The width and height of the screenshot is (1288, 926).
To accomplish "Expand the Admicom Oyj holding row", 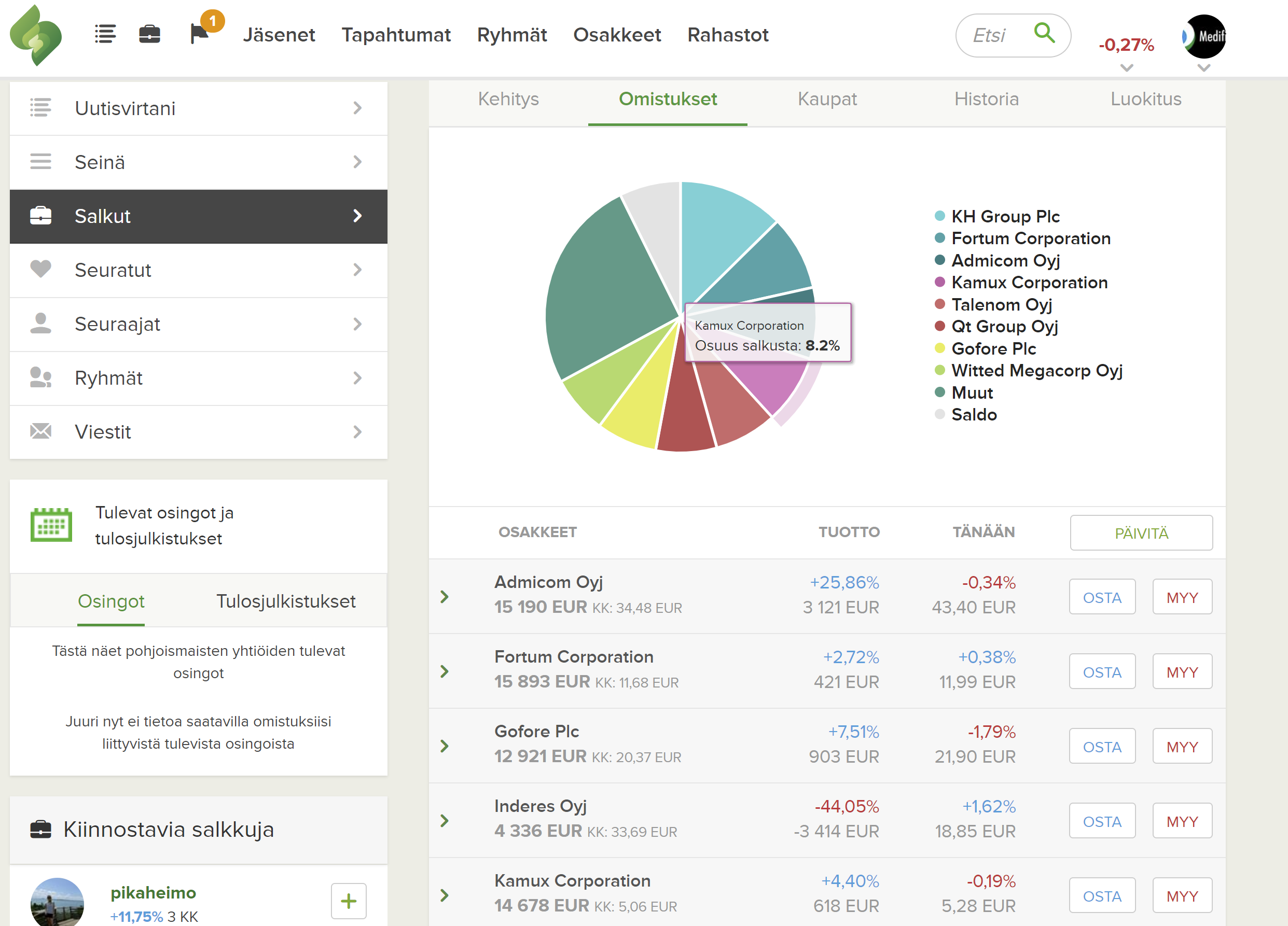I will point(445,597).
